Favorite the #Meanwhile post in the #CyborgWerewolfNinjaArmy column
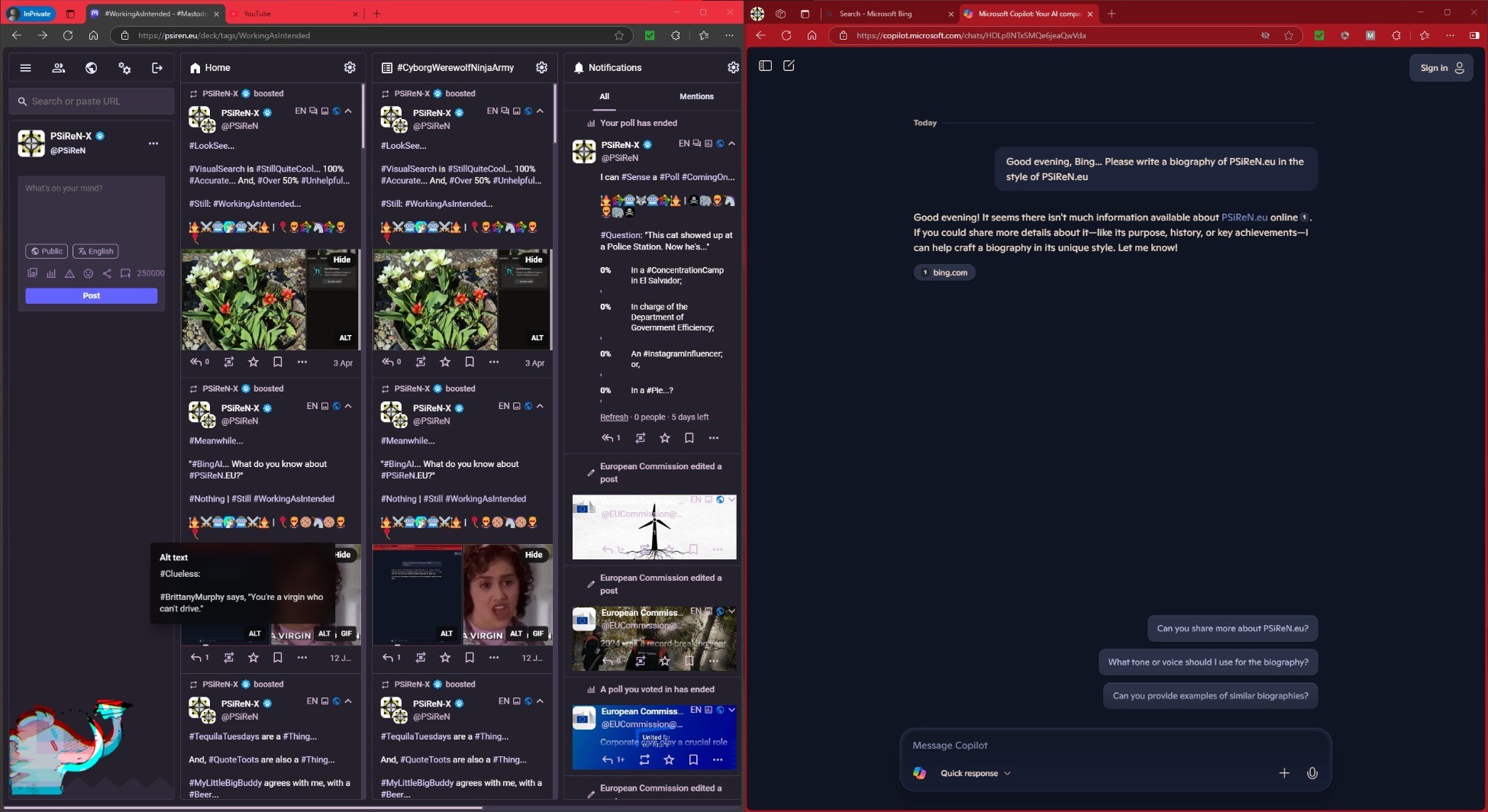Image resolution: width=1488 pixels, height=812 pixels. tap(445, 657)
